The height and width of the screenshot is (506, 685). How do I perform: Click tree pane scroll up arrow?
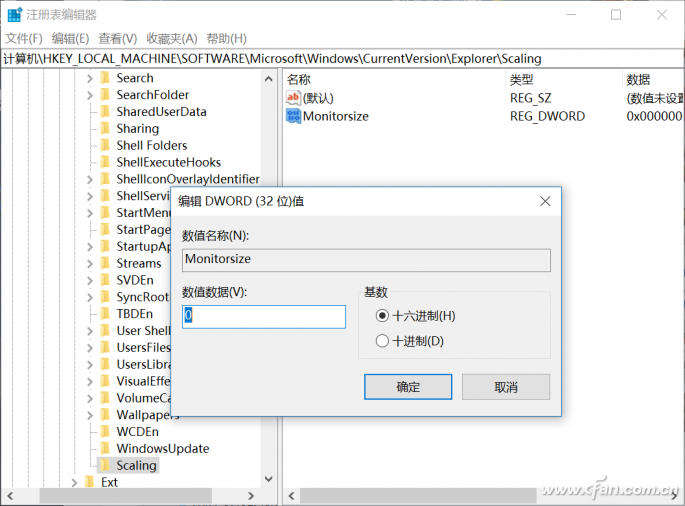tap(269, 79)
